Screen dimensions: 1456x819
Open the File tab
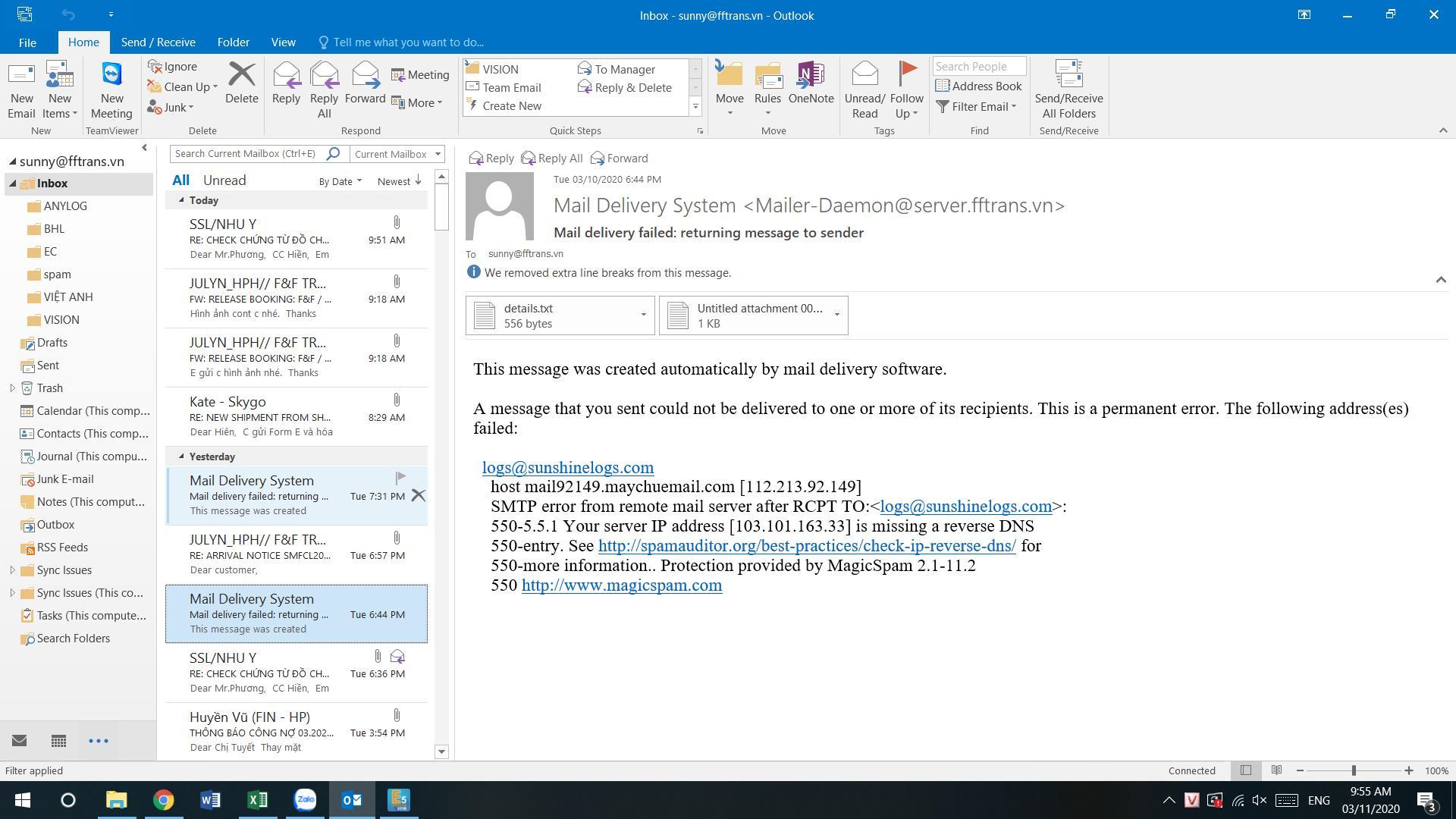coord(27,42)
